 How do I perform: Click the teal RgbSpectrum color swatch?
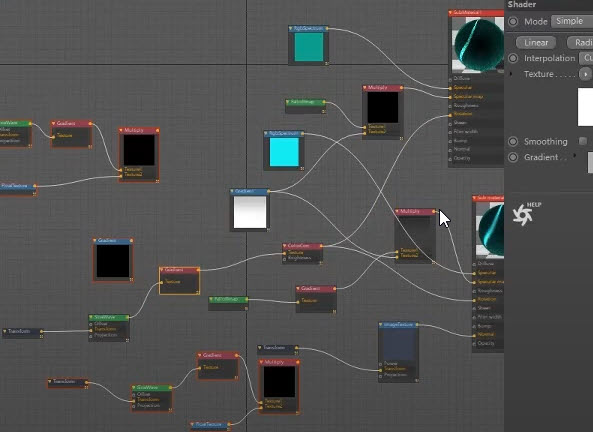point(309,47)
